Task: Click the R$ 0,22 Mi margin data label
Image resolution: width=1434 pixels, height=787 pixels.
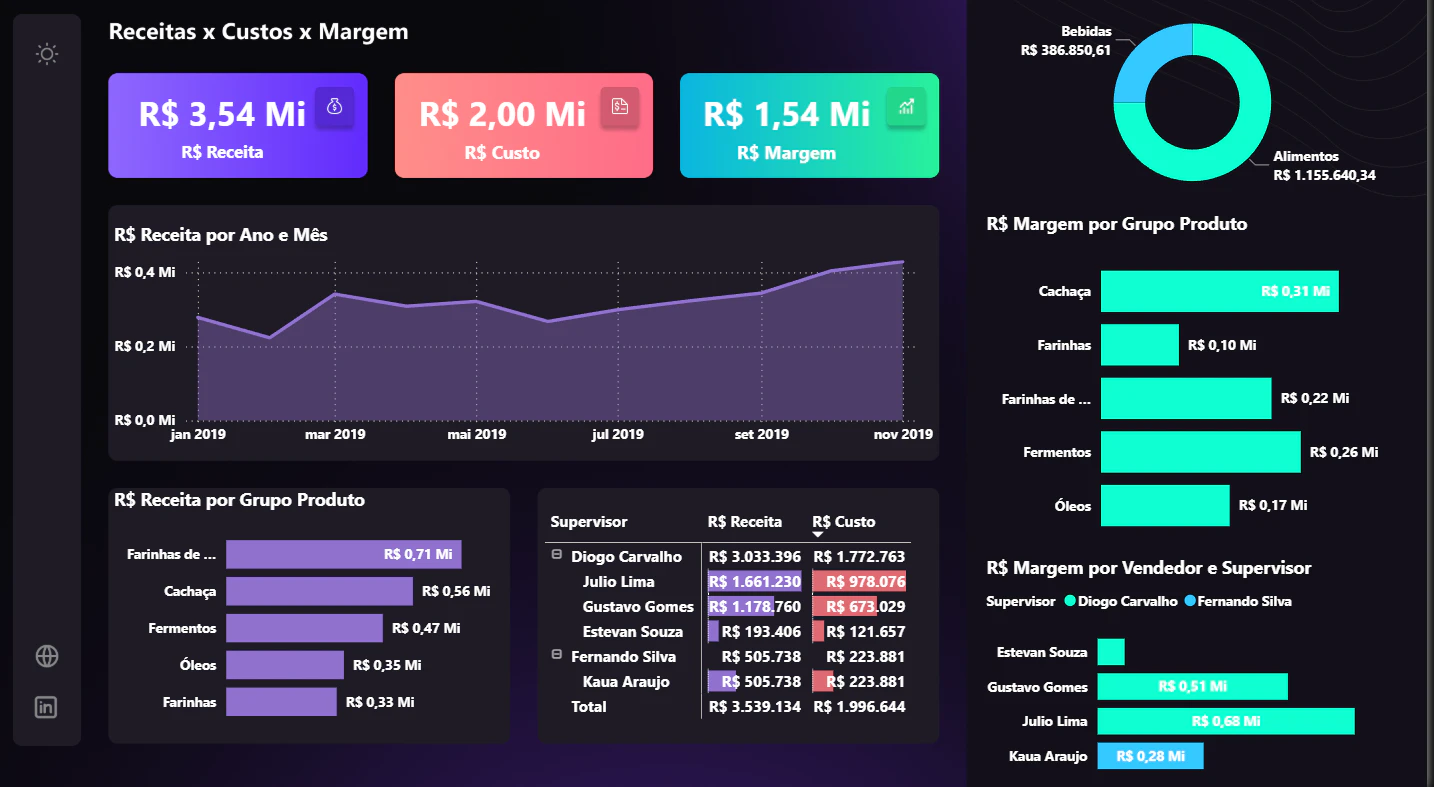Action: pos(1315,398)
